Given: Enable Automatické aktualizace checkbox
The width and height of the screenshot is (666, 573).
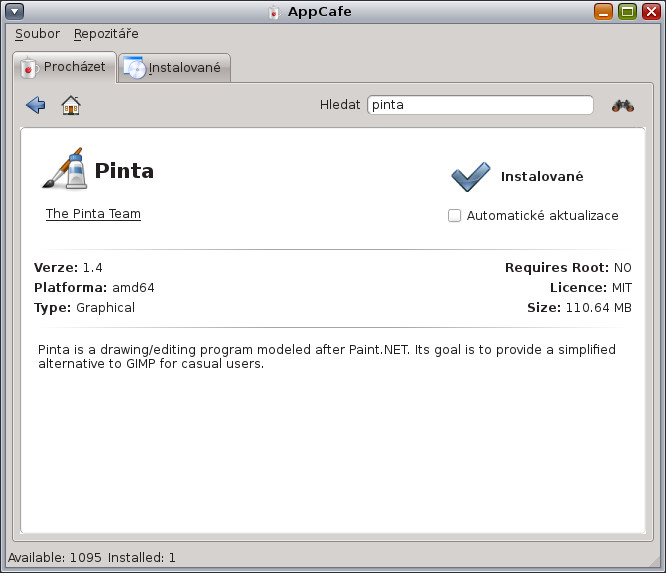Looking at the screenshot, I should coord(454,215).
